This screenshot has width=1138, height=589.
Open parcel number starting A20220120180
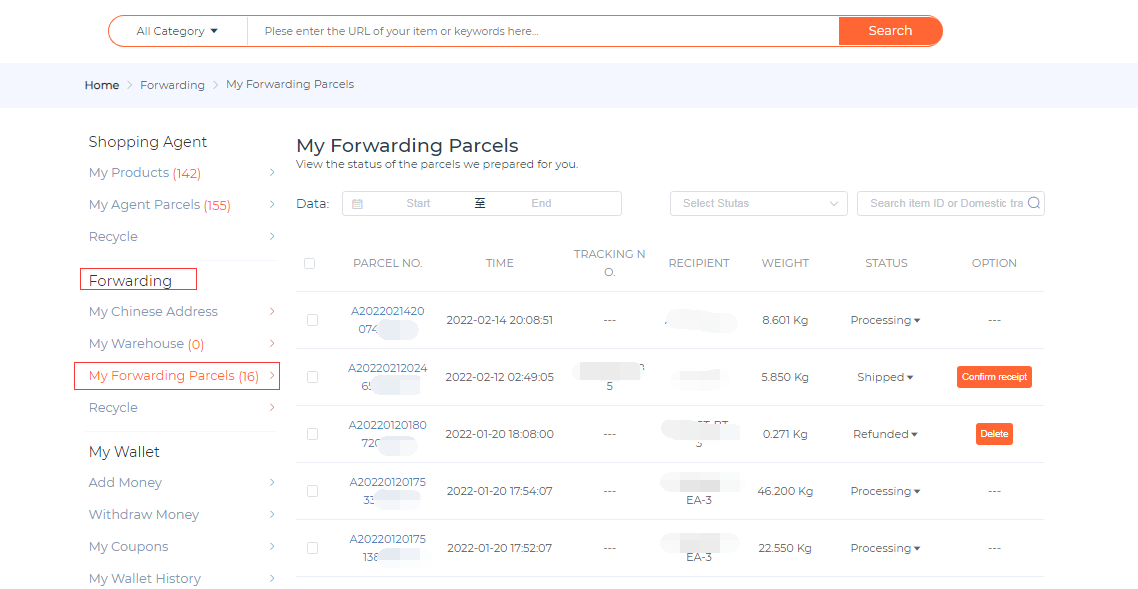pos(388,434)
